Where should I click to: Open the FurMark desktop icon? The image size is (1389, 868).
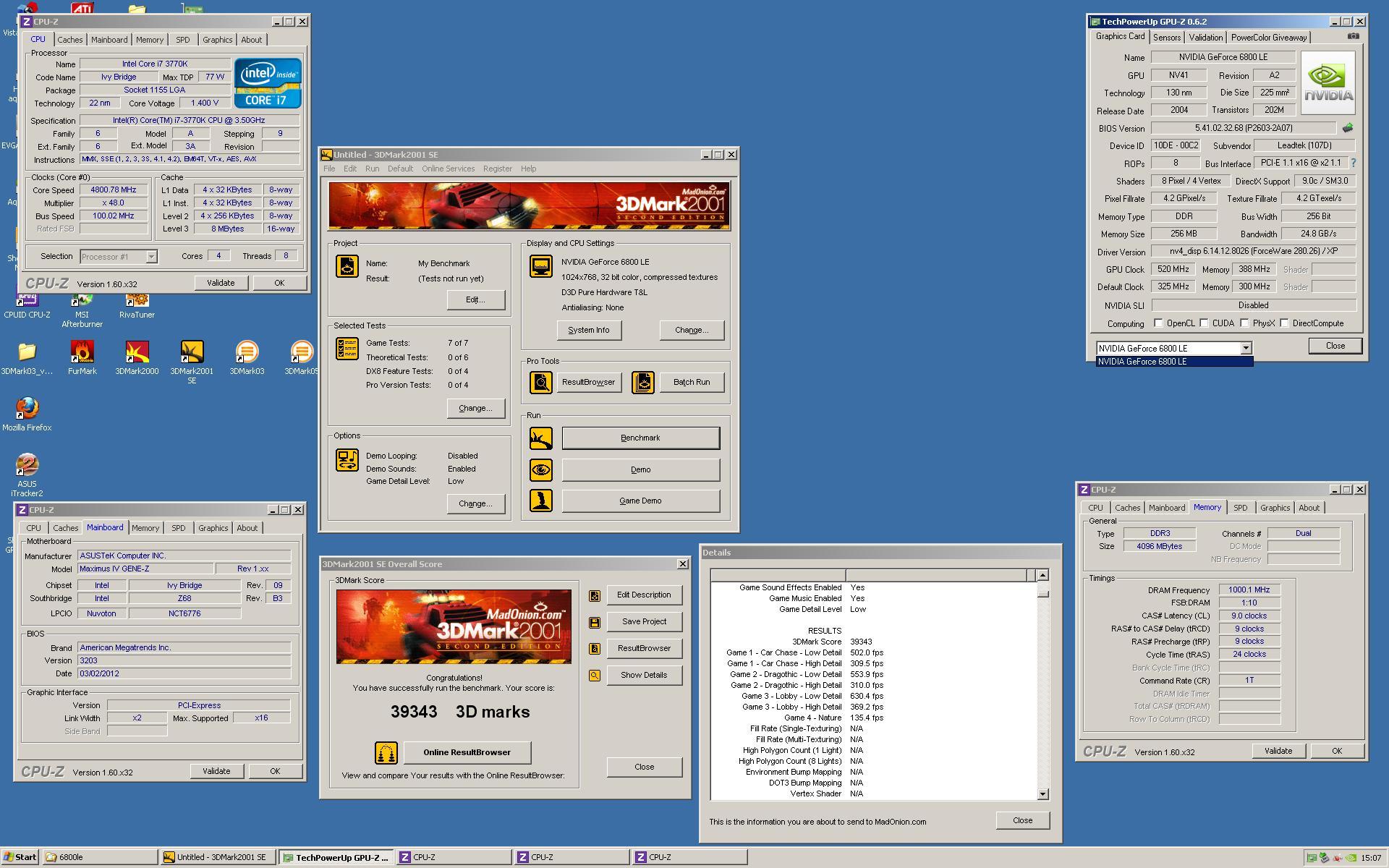point(82,358)
